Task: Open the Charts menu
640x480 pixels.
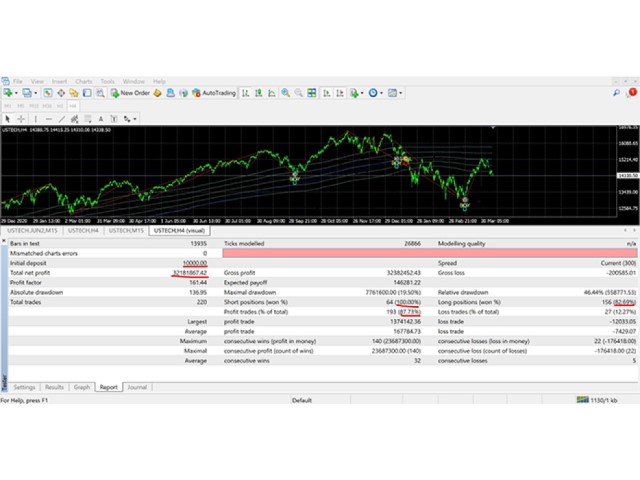Action: [x=84, y=81]
